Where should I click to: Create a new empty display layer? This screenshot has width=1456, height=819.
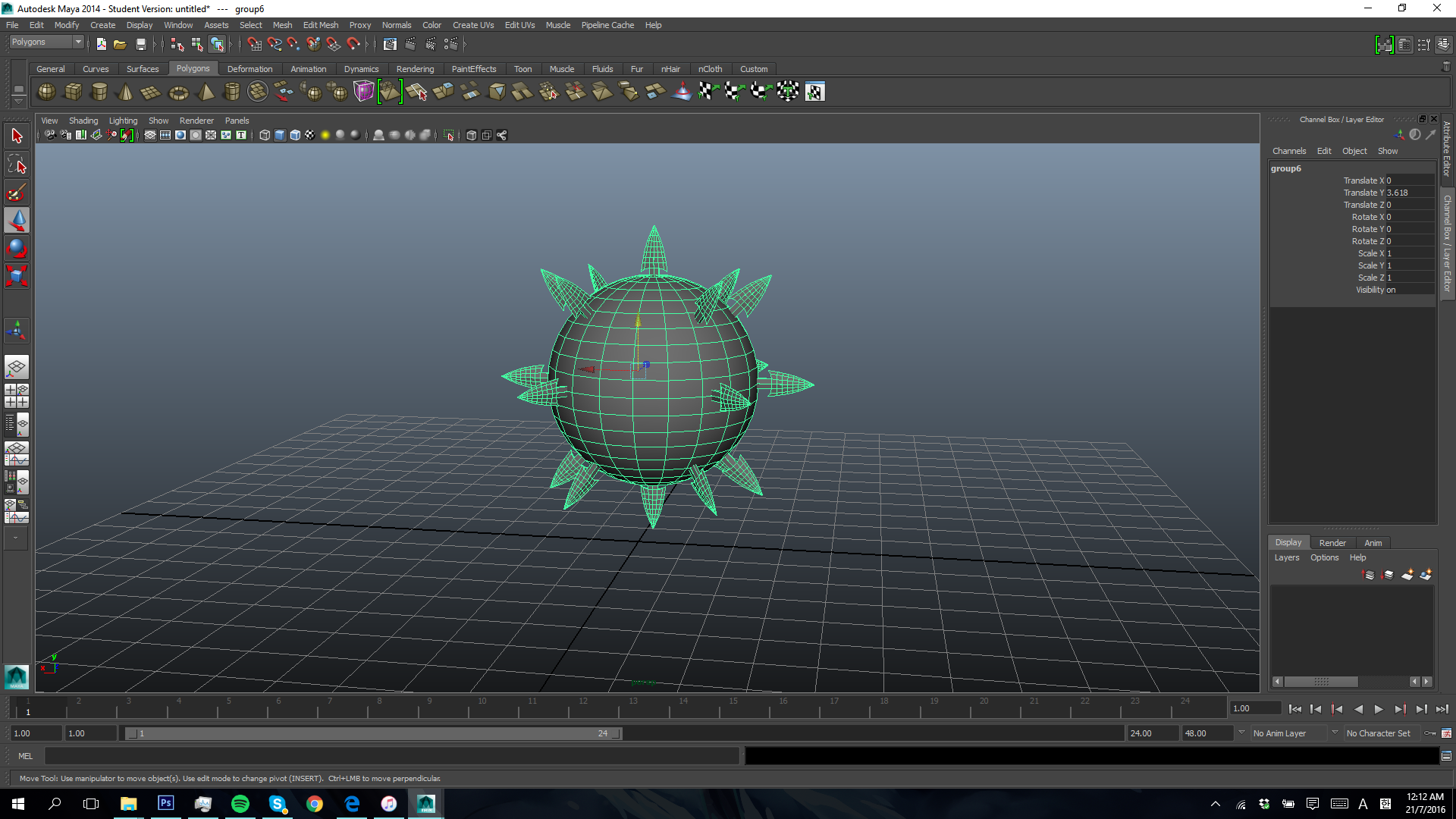click(1407, 575)
